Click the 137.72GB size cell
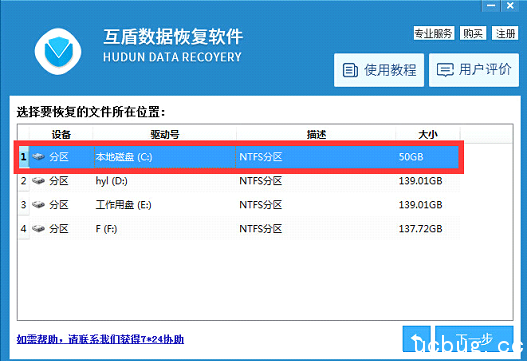 (x=420, y=229)
